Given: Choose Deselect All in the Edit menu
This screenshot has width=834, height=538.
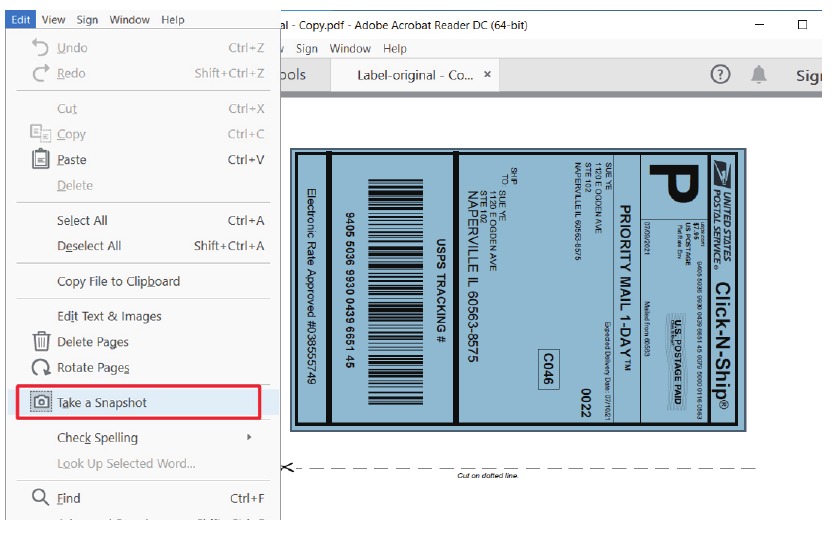Looking at the screenshot, I should pos(144,246).
